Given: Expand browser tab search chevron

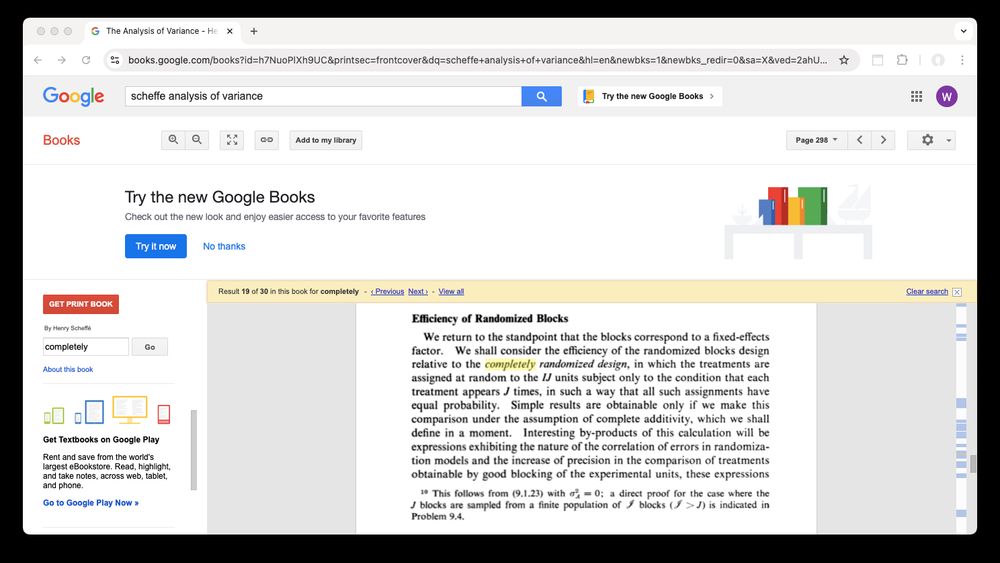Looking at the screenshot, I should (x=963, y=31).
